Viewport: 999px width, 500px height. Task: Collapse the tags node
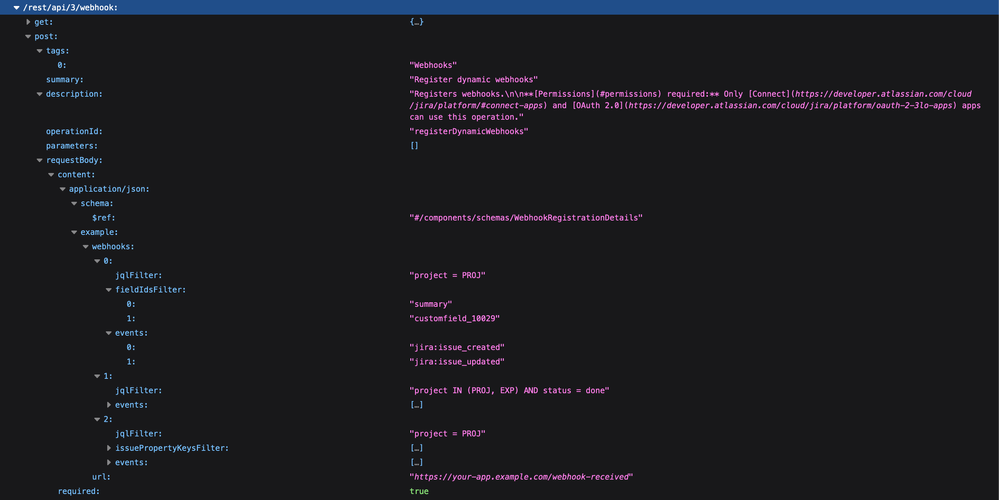(x=40, y=51)
